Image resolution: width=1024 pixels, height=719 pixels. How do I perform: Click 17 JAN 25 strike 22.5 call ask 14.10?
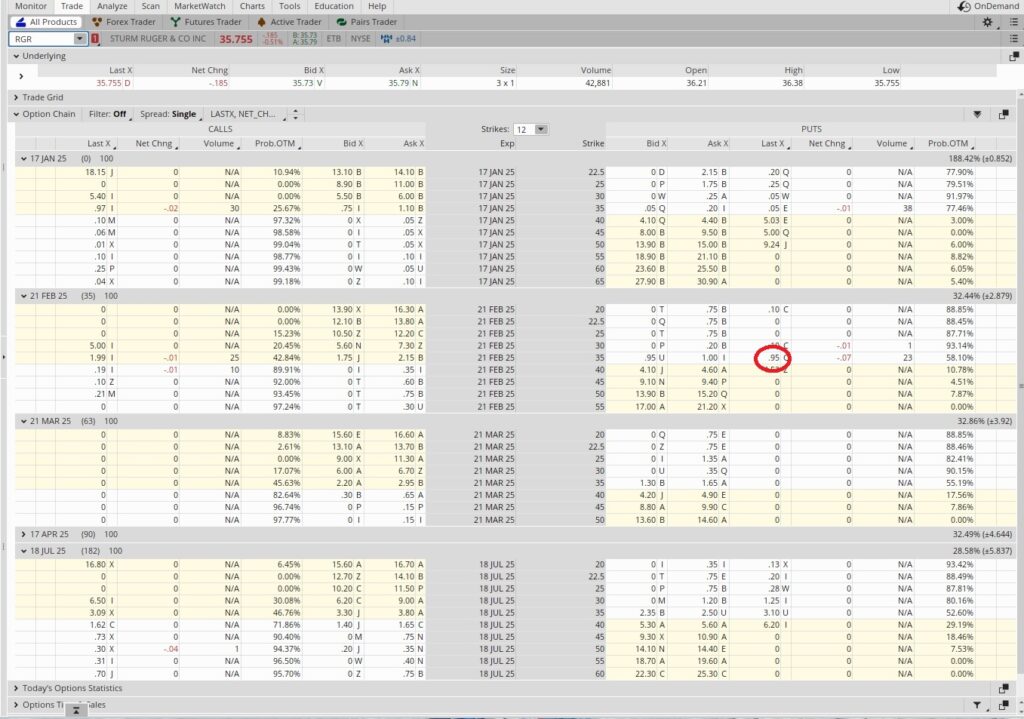[404, 172]
